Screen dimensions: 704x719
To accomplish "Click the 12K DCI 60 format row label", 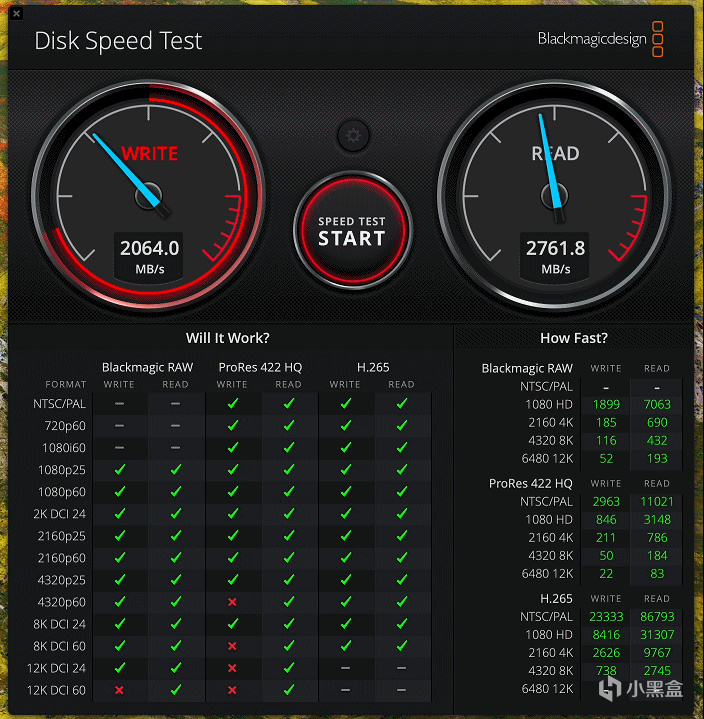I will coord(56,690).
